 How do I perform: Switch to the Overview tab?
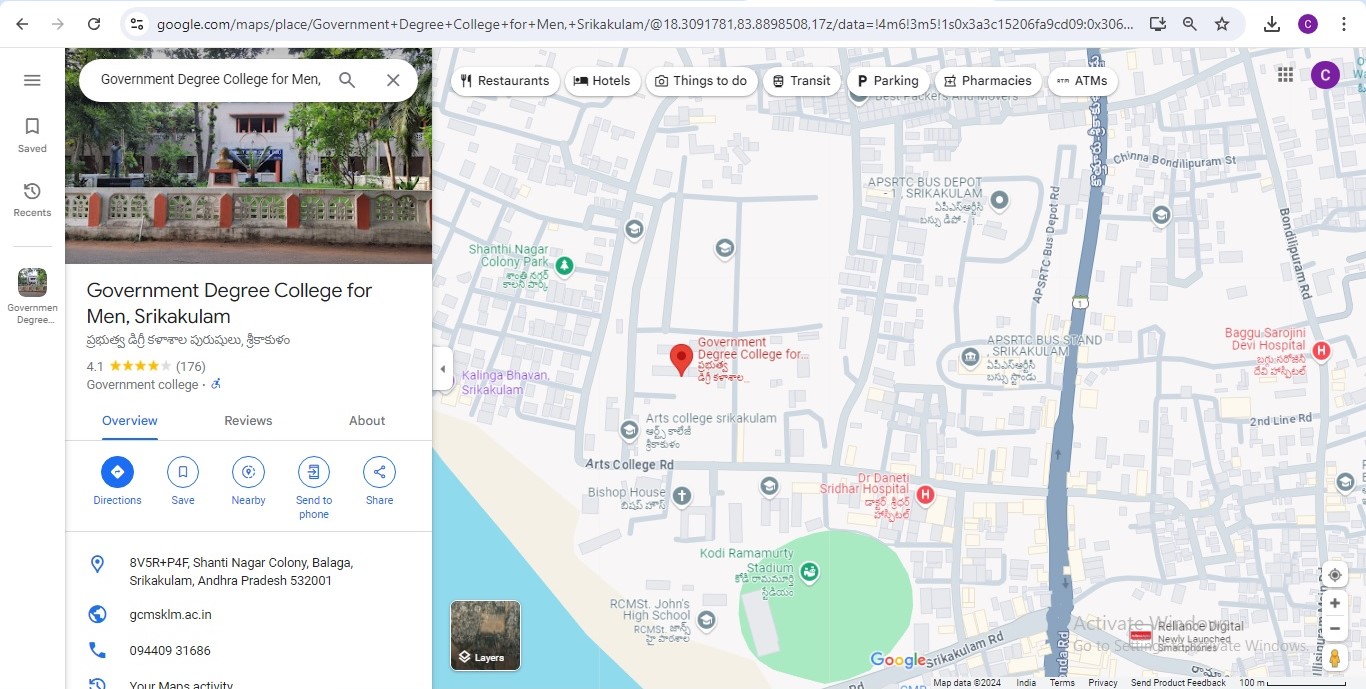pyautogui.click(x=130, y=421)
